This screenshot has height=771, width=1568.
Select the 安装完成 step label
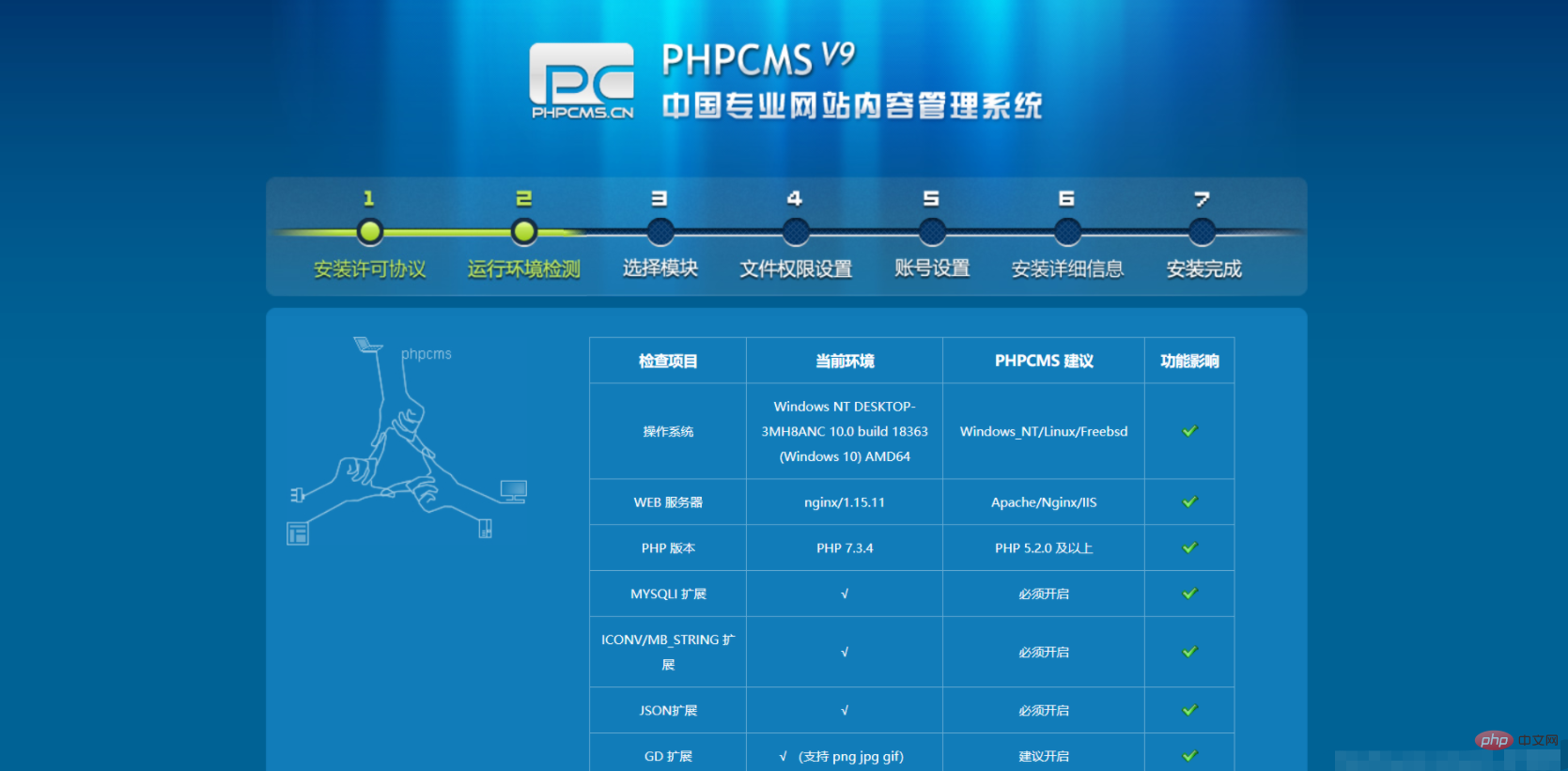click(x=1204, y=270)
